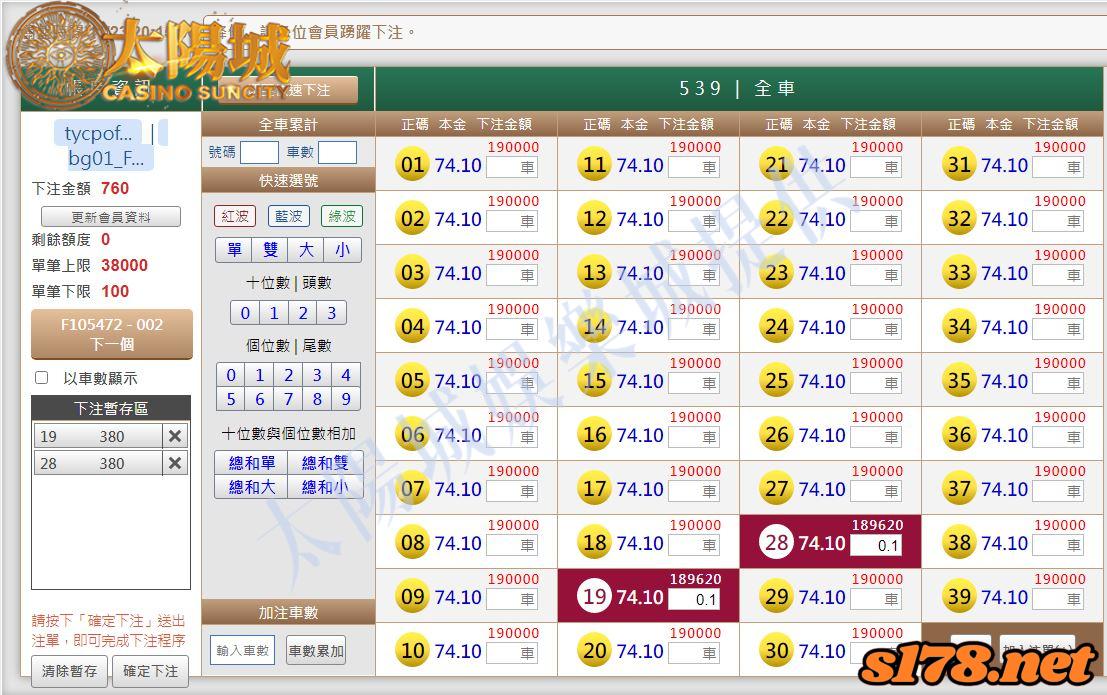1107x695 pixels.
Task: Click bet amount field showing 0.1 for 28
Action: click(x=876, y=545)
